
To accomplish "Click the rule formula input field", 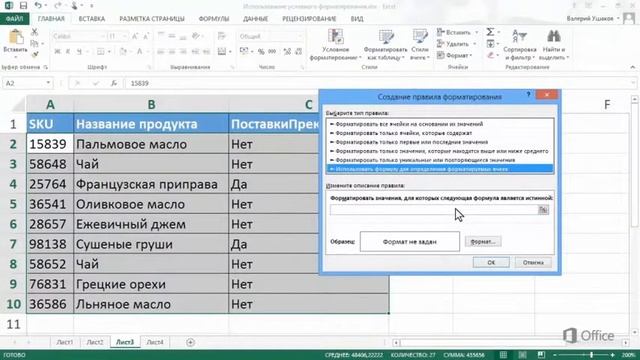I will [434, 210].
